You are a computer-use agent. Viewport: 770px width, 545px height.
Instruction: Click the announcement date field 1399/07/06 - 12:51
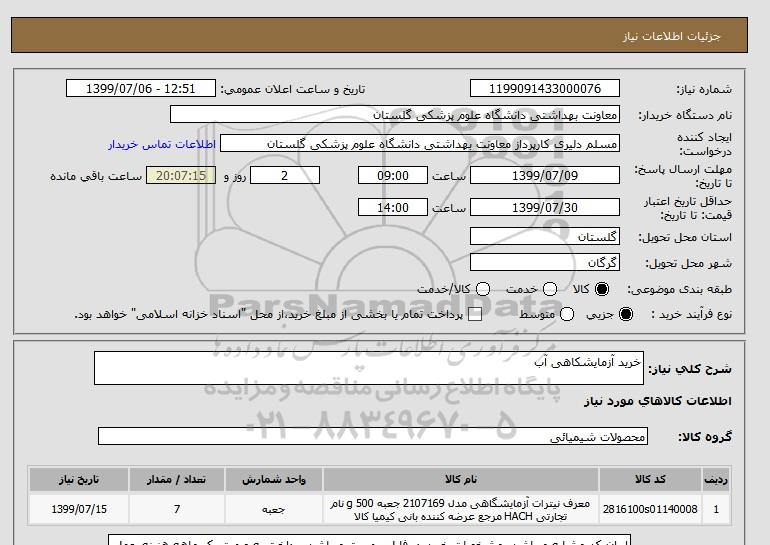(141, 88)
